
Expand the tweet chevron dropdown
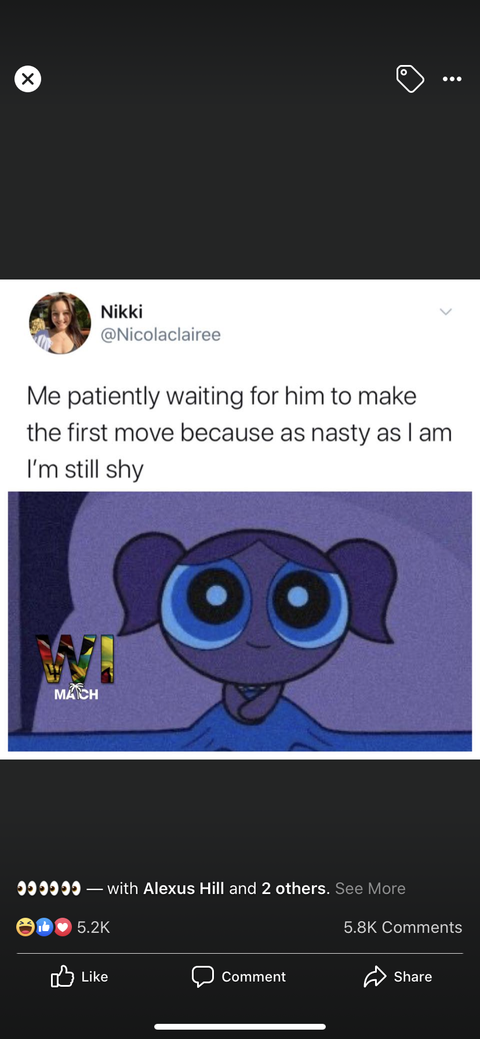[x=446, y=311]
